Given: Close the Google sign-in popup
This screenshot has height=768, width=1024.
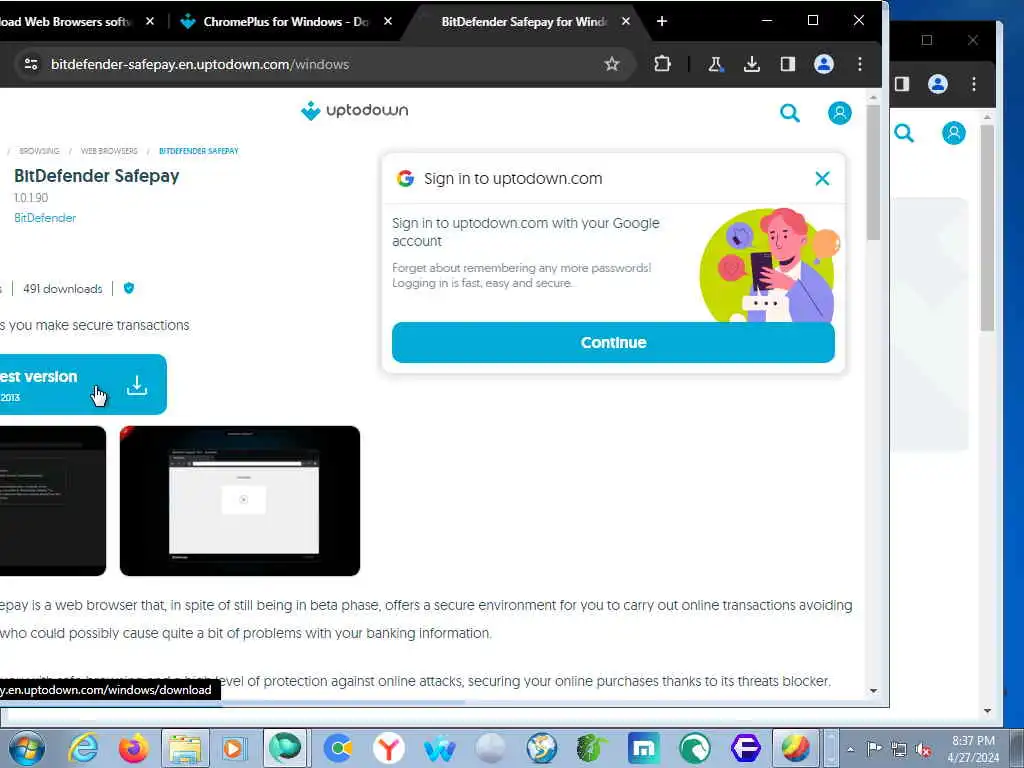Looking at the screenshot, I should click(822, 178).
